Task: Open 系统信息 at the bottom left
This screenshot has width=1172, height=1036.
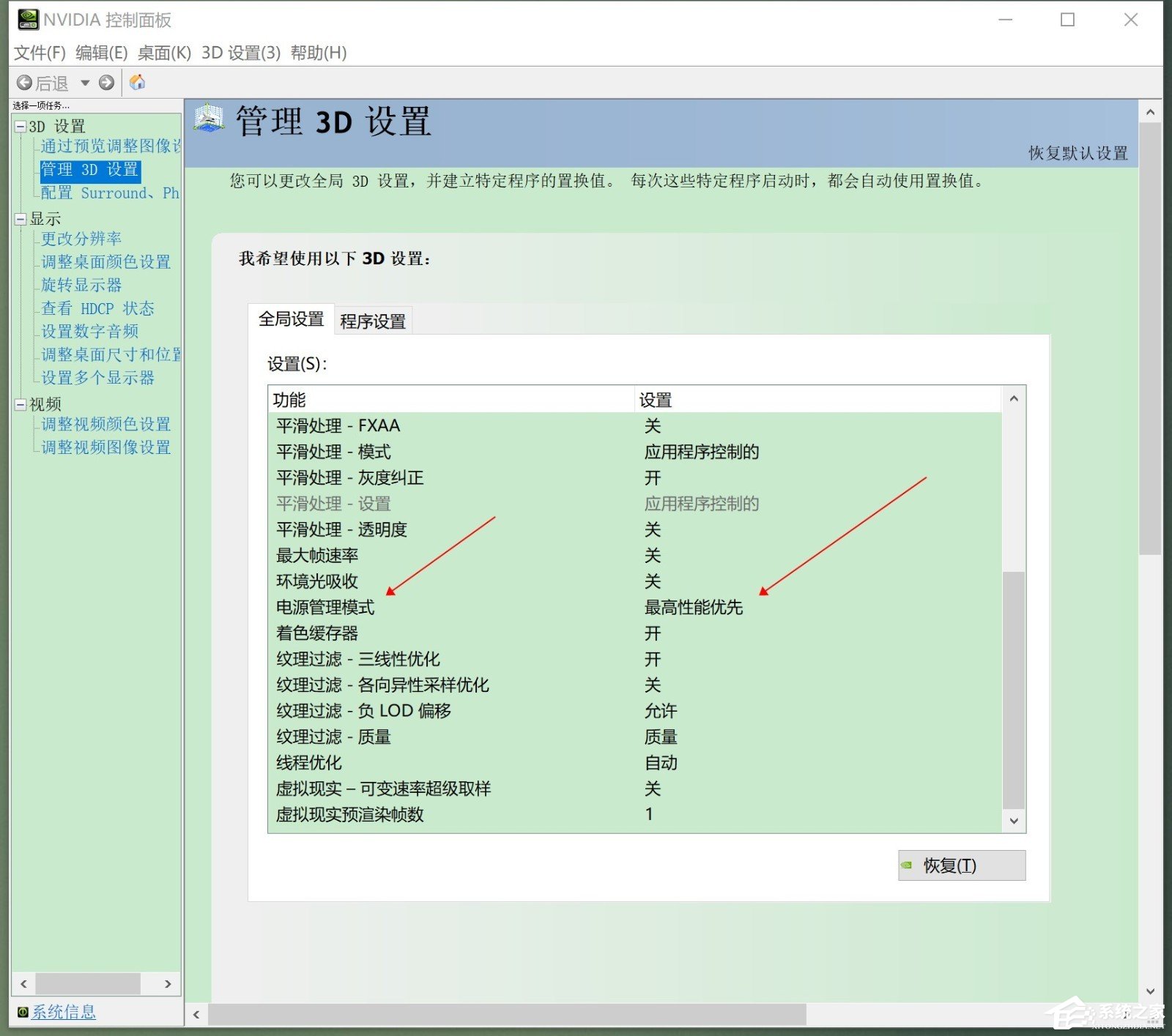Action: [x=64, y=1012]
